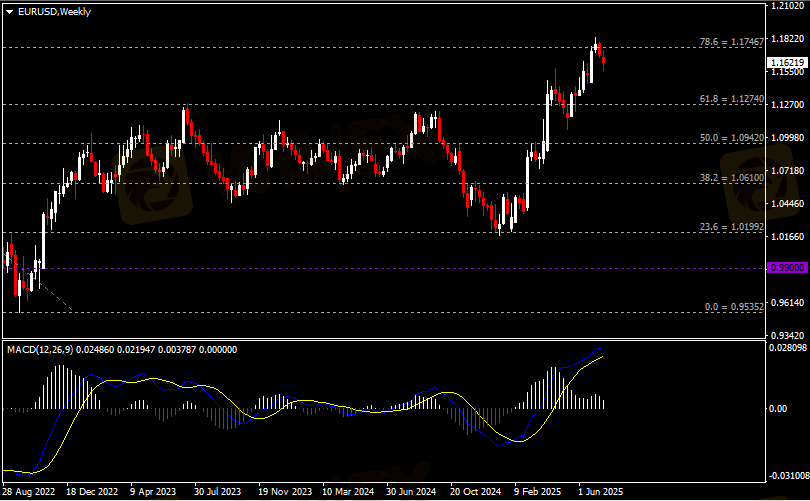Viewport: 810px width, 501px height.
Task: Select the 0.0 = 0.95352 Fibonacci label
Action: coord(734,307)
